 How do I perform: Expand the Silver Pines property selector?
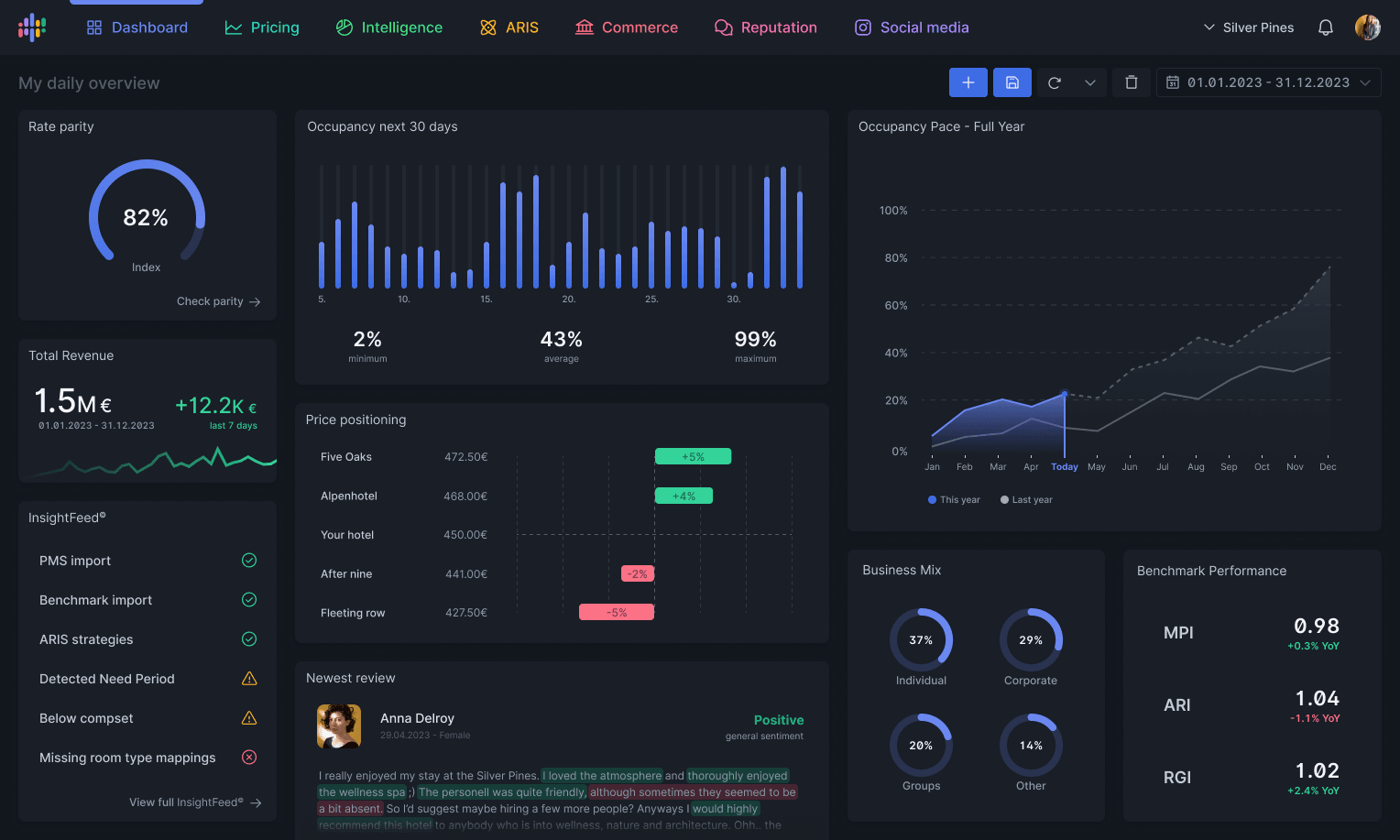pos(1248,27)
